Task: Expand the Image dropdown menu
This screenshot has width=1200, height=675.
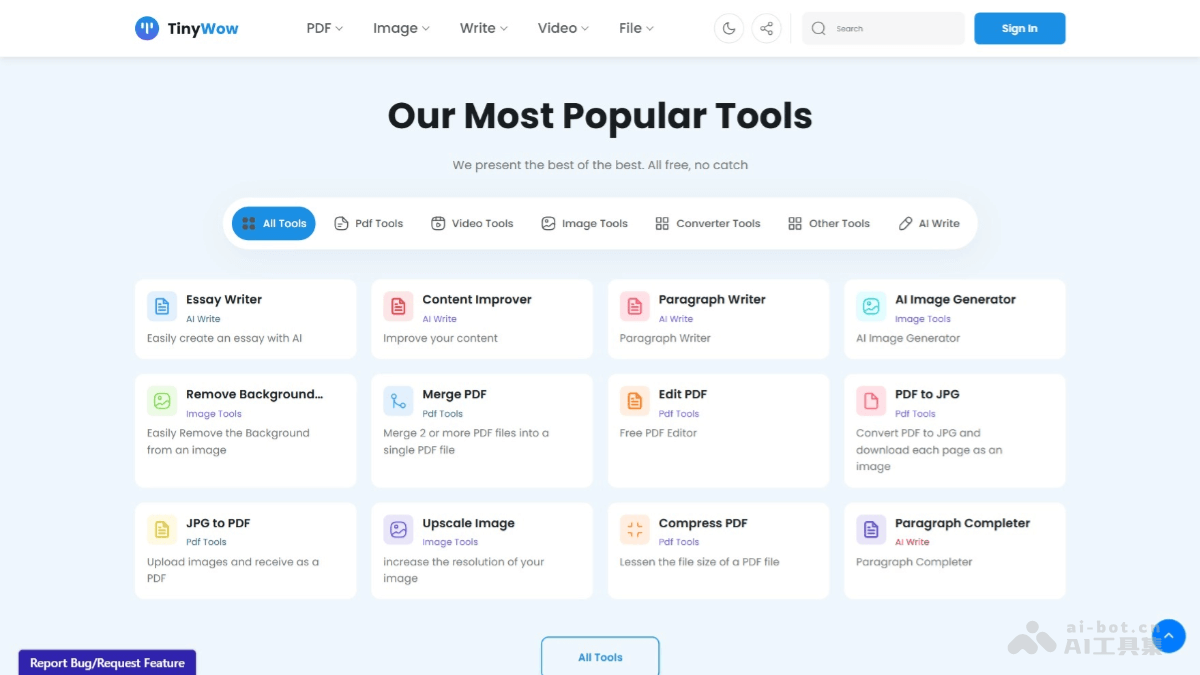Action: point(401,28)
